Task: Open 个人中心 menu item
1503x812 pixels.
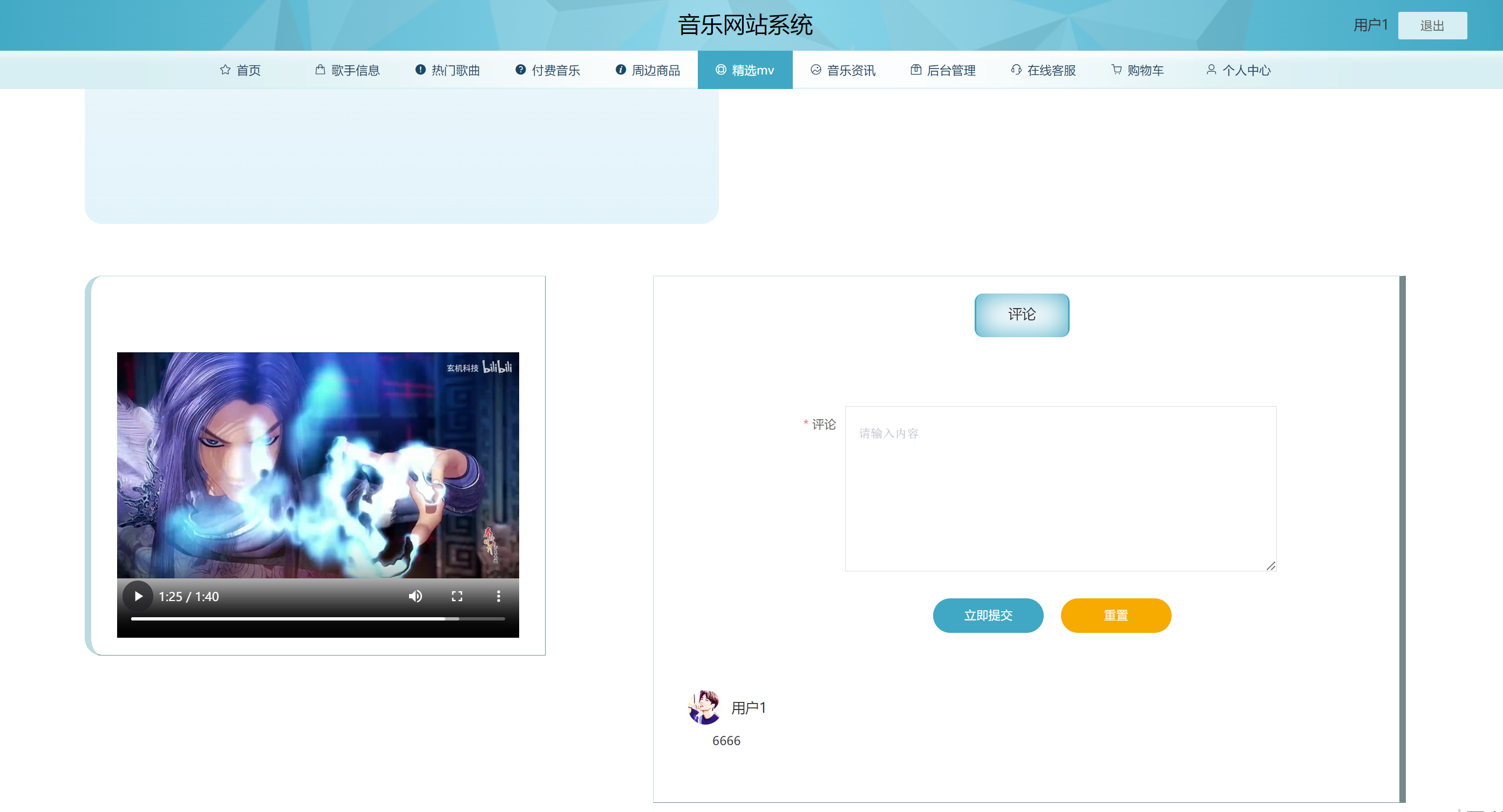Action: point(1239,70)
